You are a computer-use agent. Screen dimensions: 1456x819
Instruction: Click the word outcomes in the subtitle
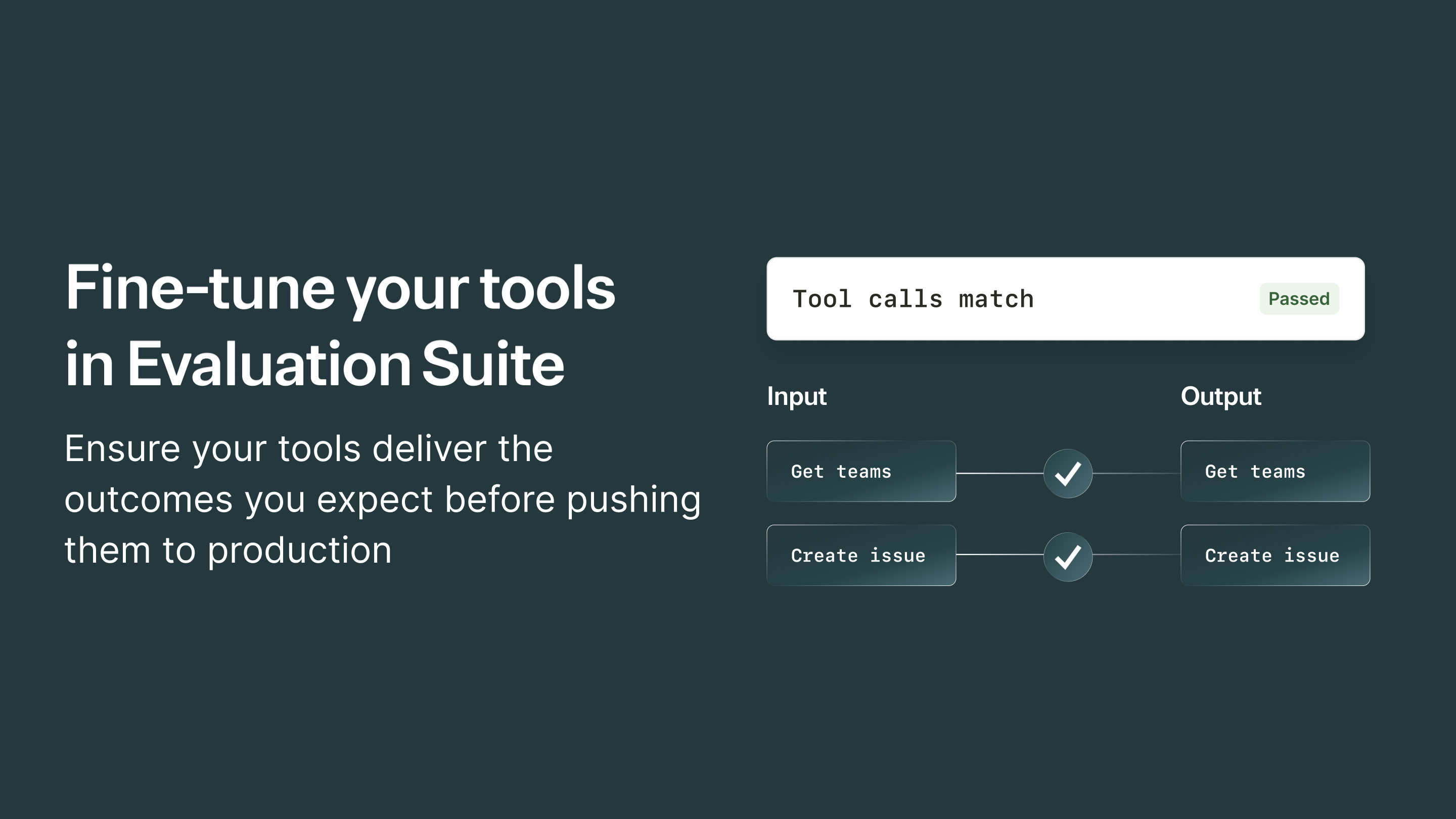coord(148,500)
